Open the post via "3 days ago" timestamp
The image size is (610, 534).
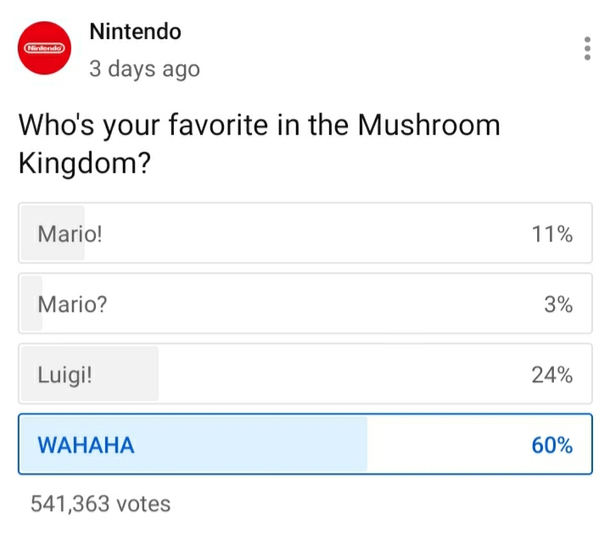pyautogui.click(x=144, y=69)
